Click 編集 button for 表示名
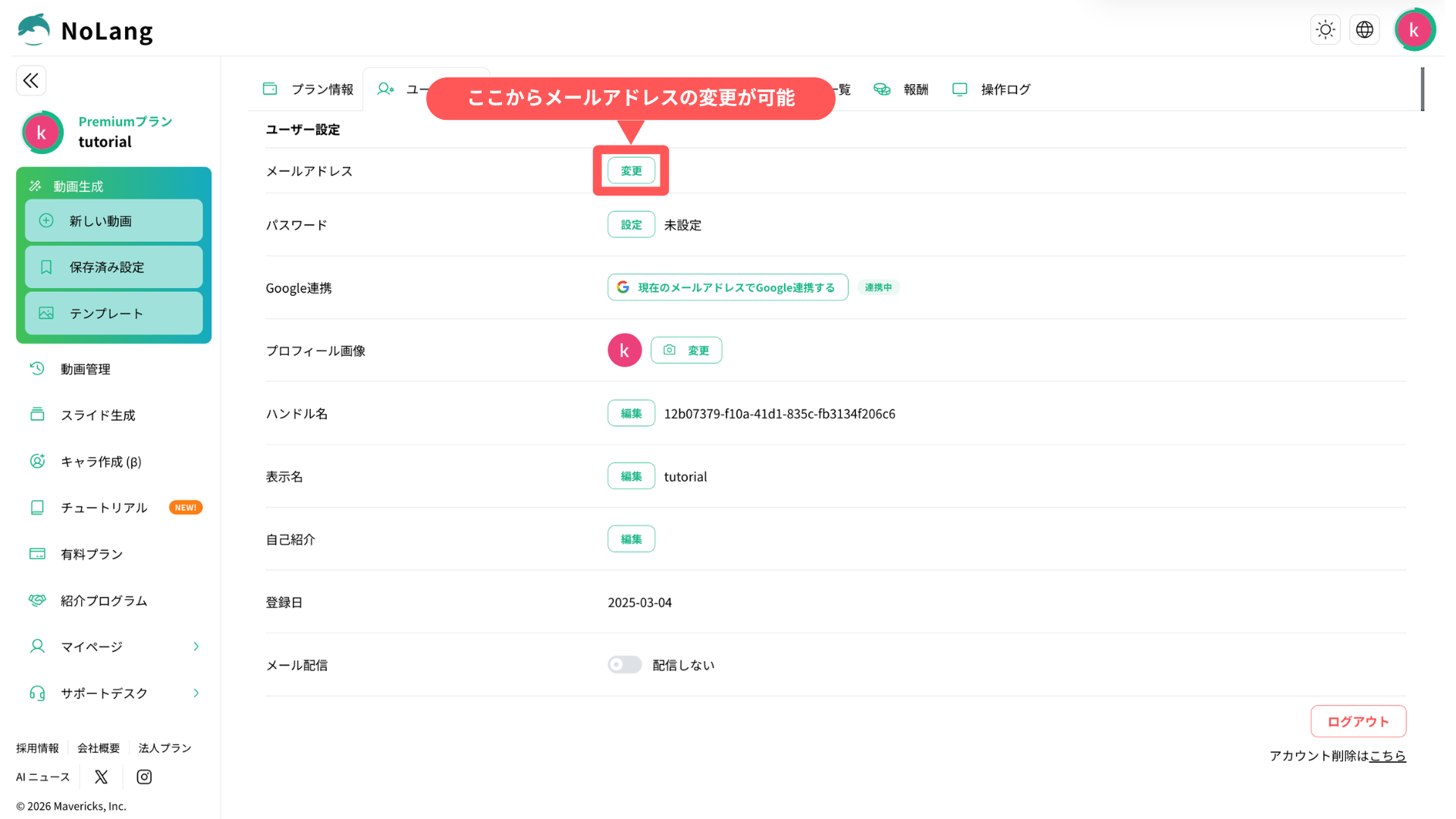 click(631, 476)
